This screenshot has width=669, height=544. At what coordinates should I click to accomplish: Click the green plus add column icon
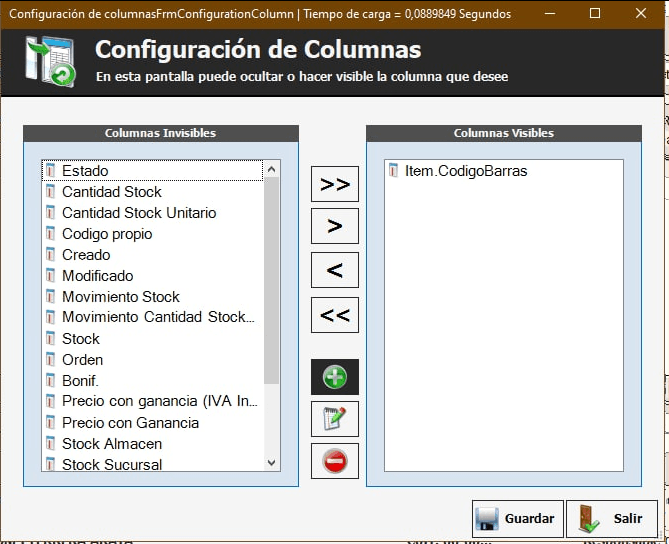(334, 377)
